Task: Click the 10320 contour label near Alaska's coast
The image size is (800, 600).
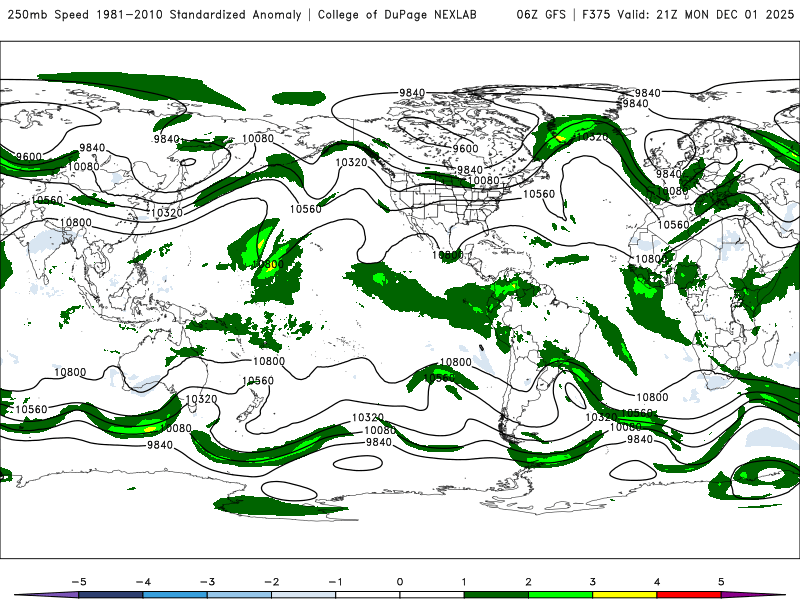Action: pos(351,162)
